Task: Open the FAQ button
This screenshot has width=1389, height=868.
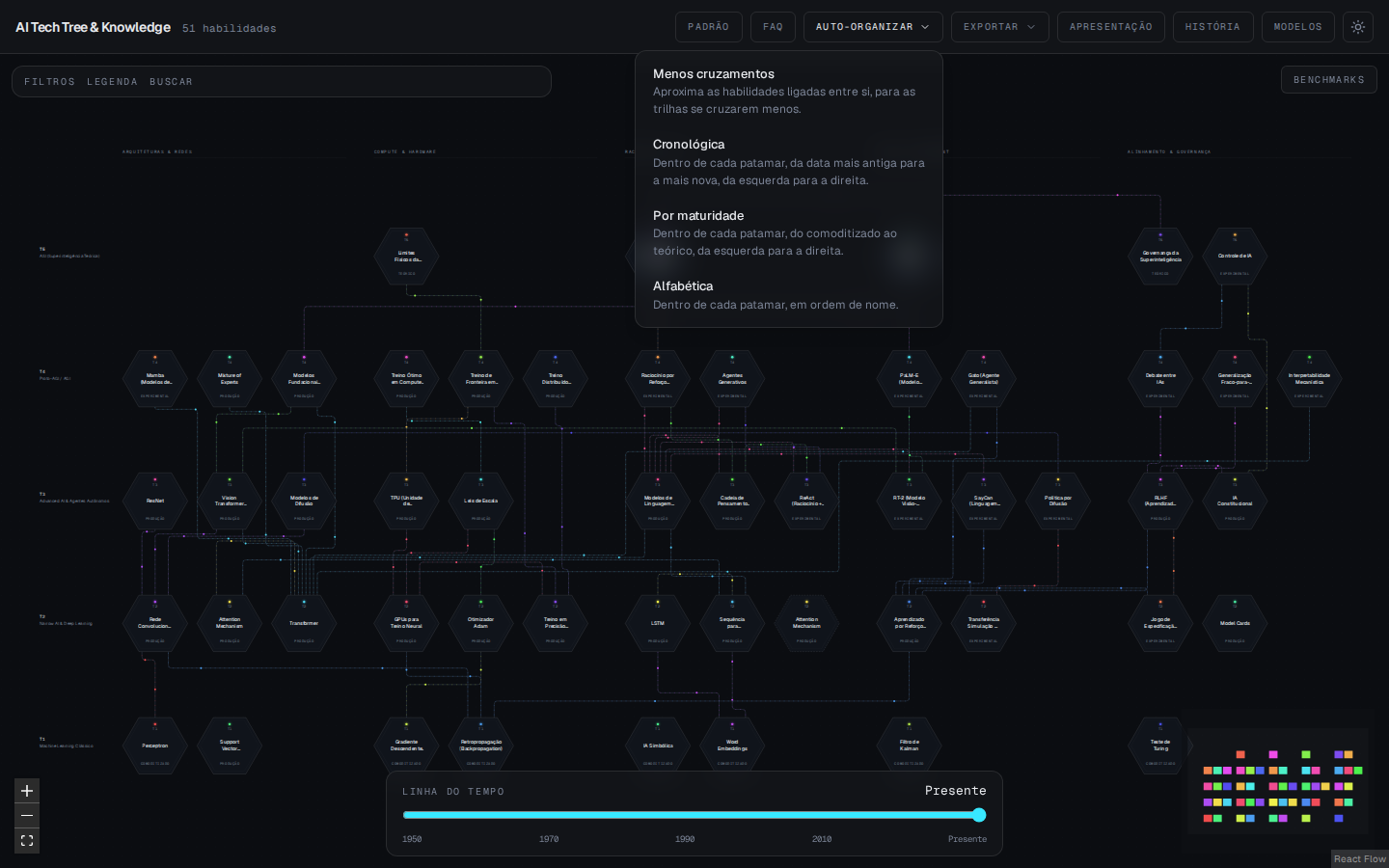Action: [x=773, y=27]
